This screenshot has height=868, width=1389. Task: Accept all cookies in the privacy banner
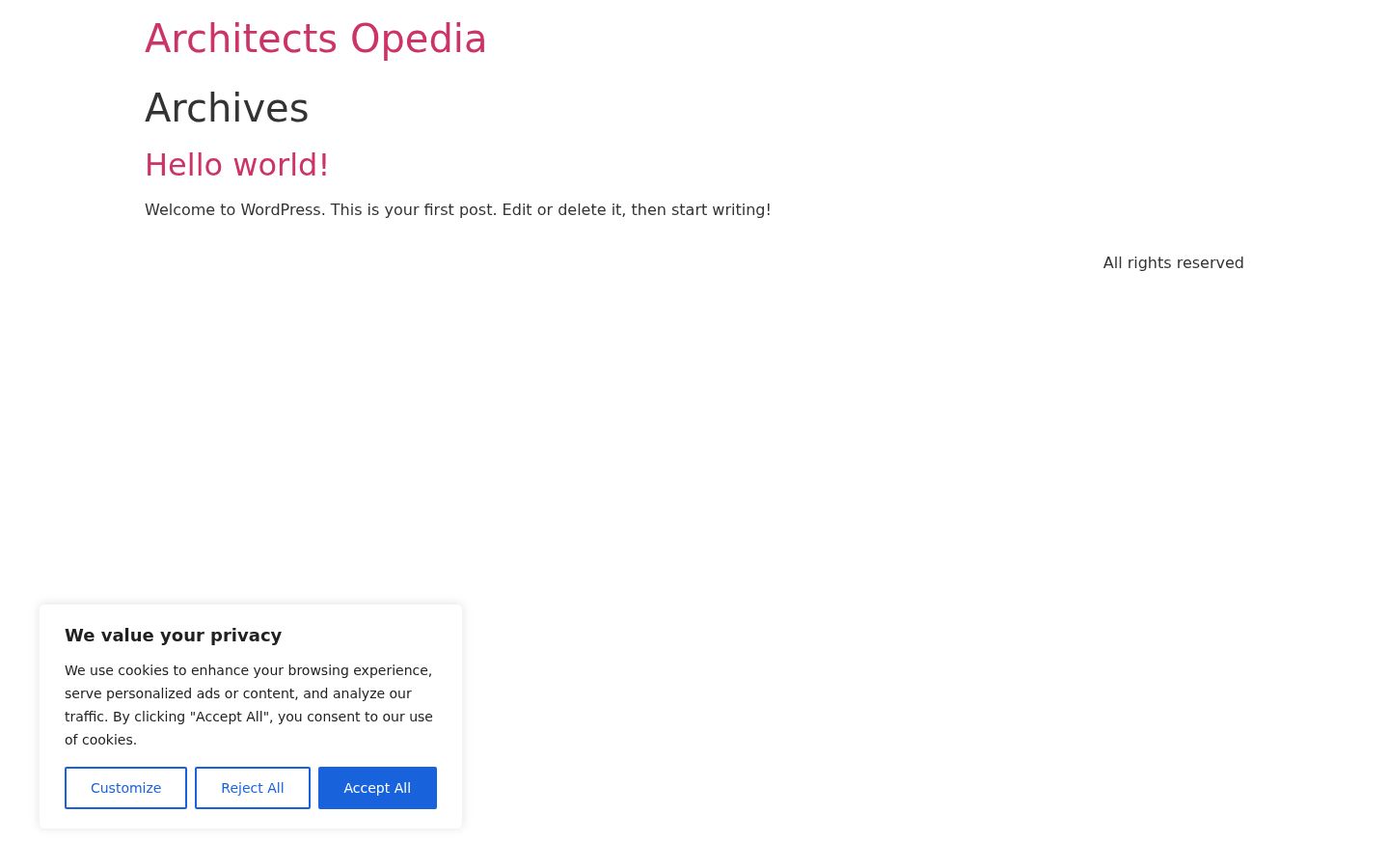(x=377, y=788)
